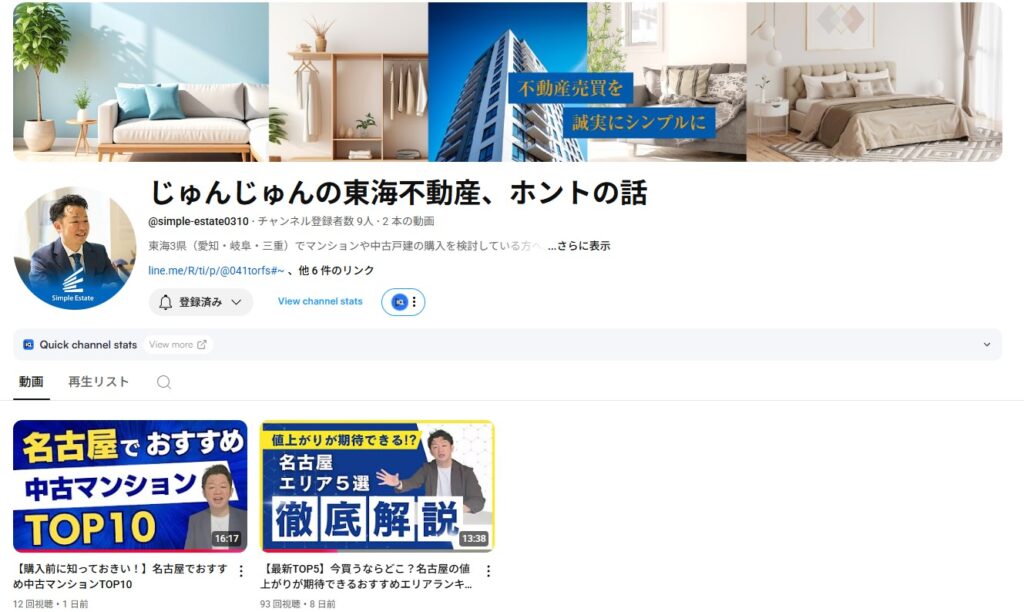This screenshot has height=612, width=1024.
Task: Expand the 登録済み subscription dropdown chevron
Action: [236, 302]
